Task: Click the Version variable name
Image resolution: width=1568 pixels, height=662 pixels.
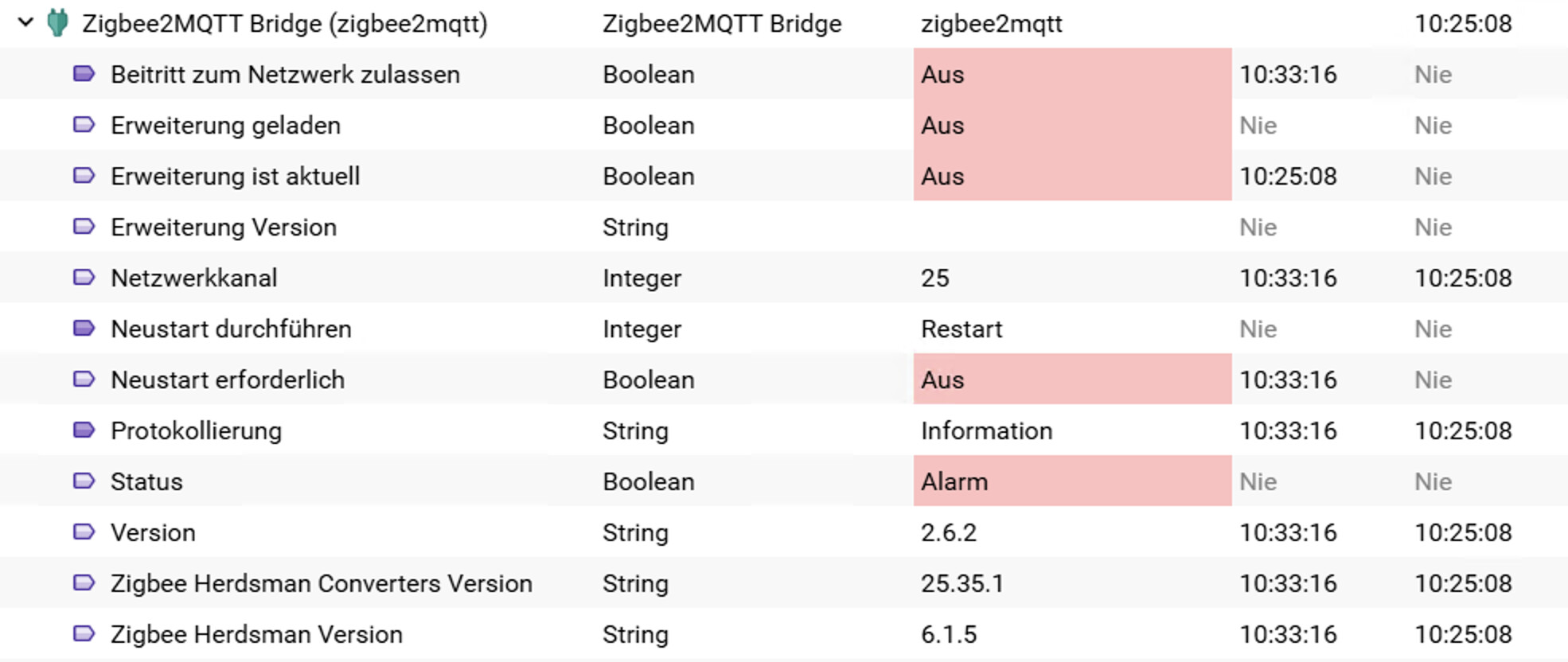Action: (x=153, y=532)
